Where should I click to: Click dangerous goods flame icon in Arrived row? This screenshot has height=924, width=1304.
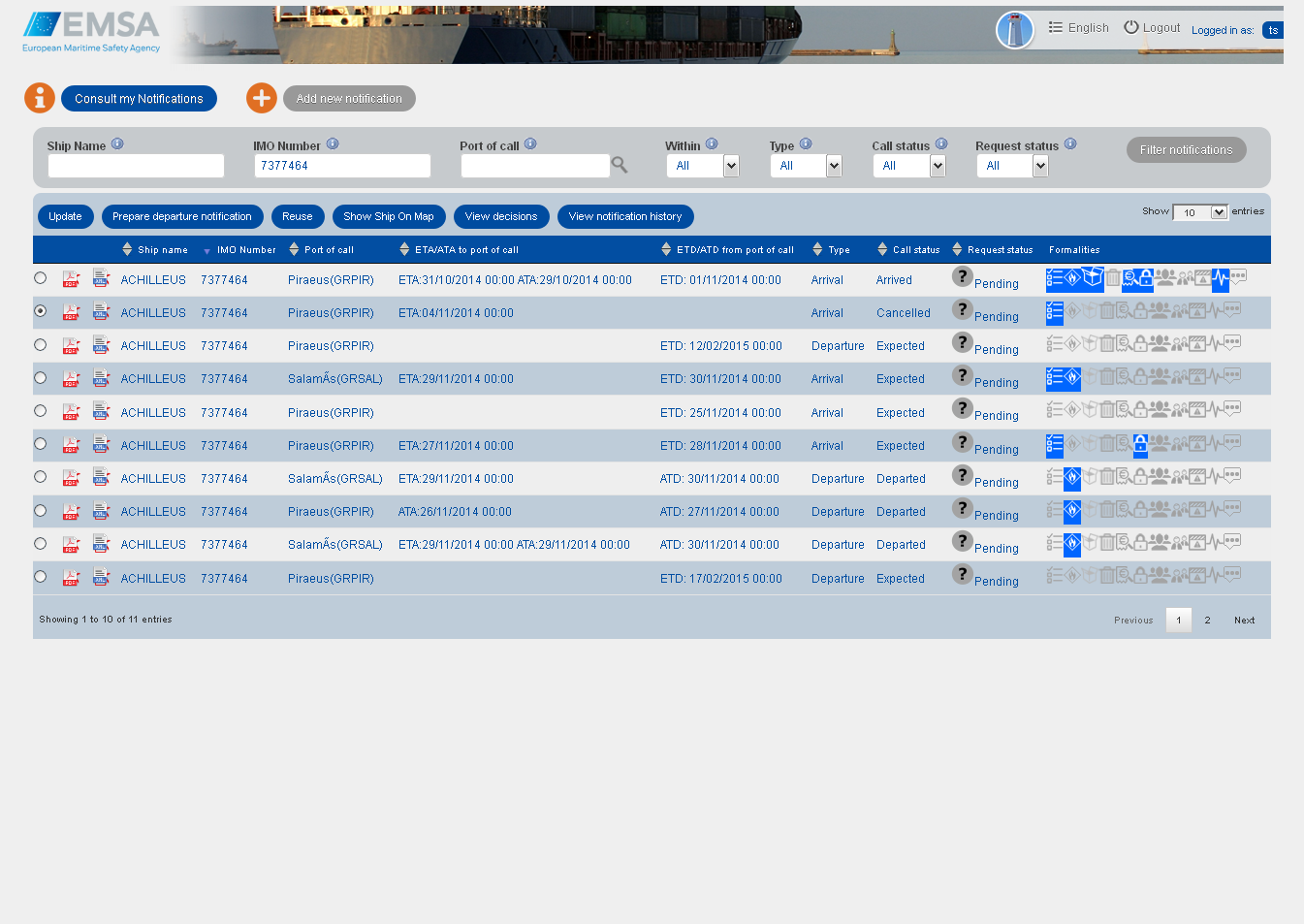click(1072, 279)
